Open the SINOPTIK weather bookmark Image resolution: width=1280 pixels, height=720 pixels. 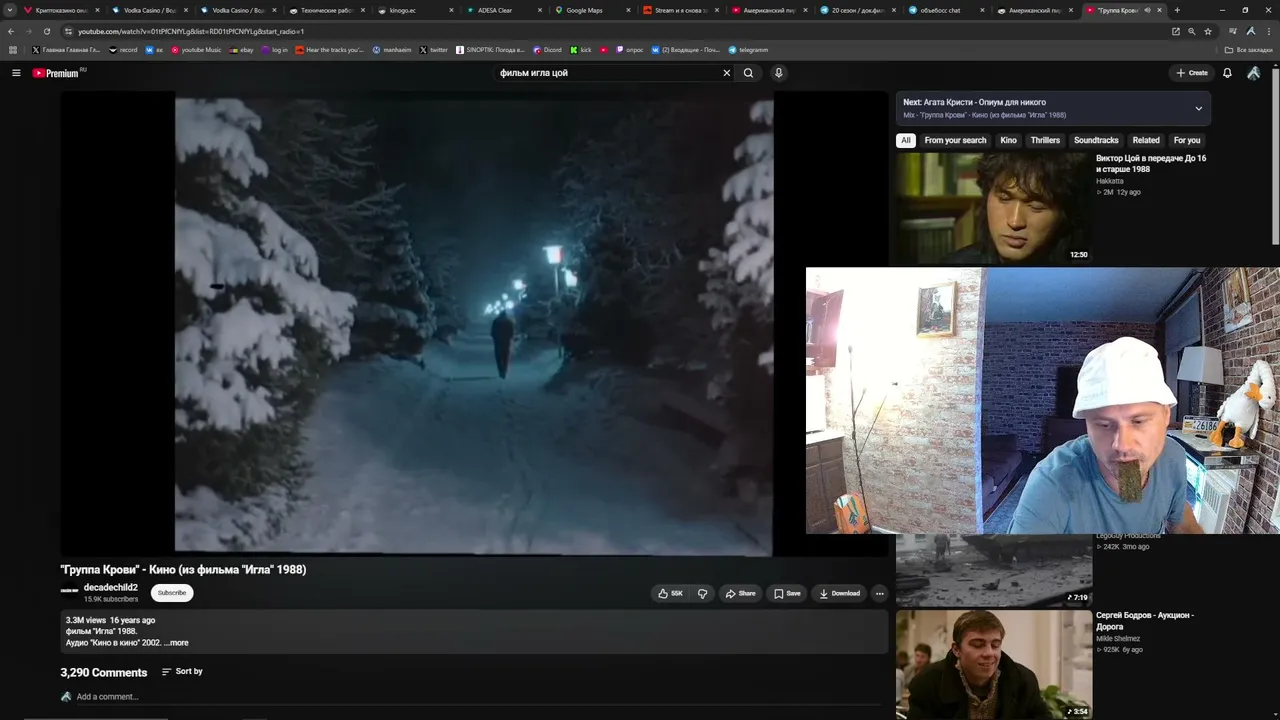(x=490, y=50)
